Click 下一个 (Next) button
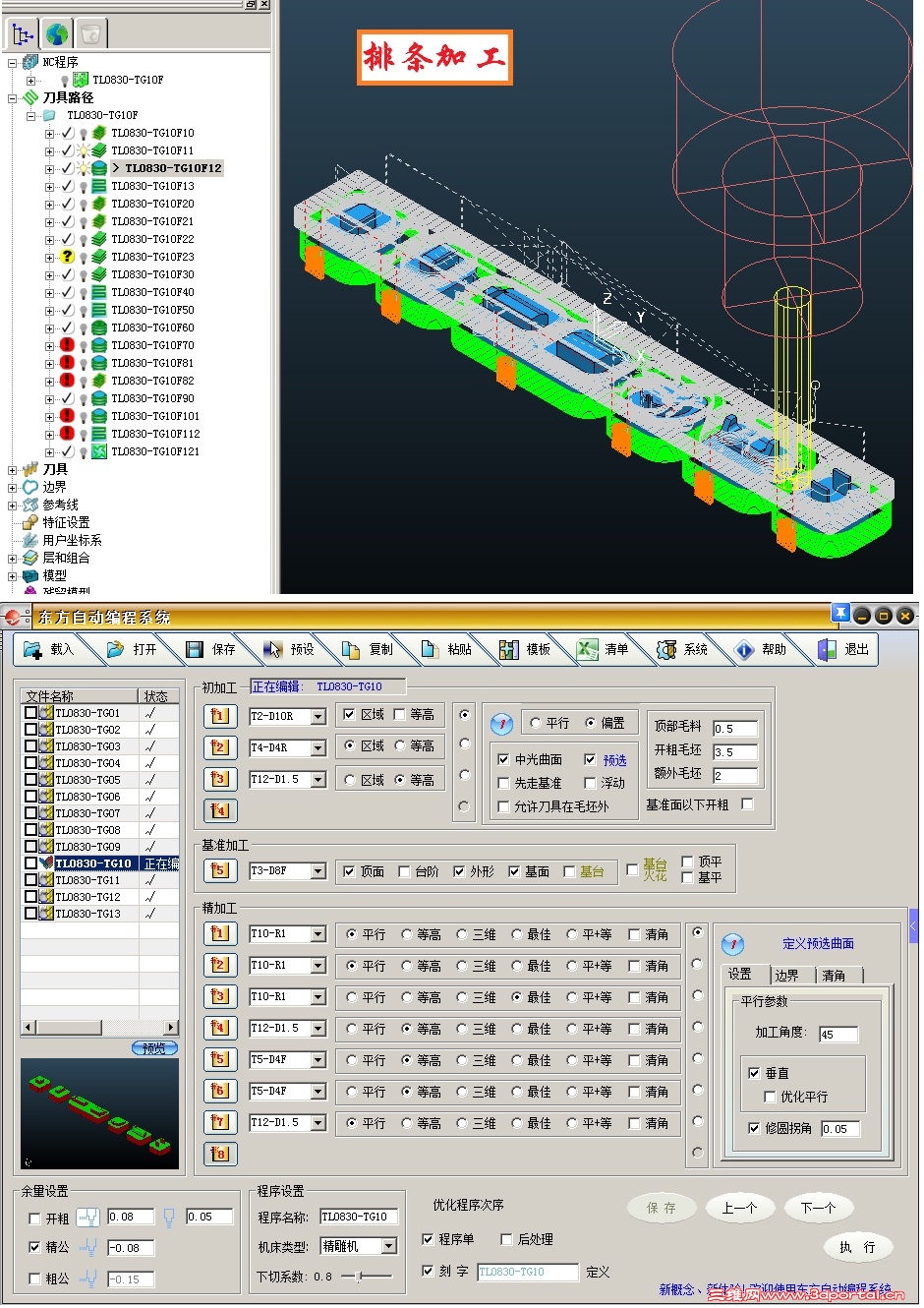The width and height of the screenshot is (924, 1308). pos(819,1208)
